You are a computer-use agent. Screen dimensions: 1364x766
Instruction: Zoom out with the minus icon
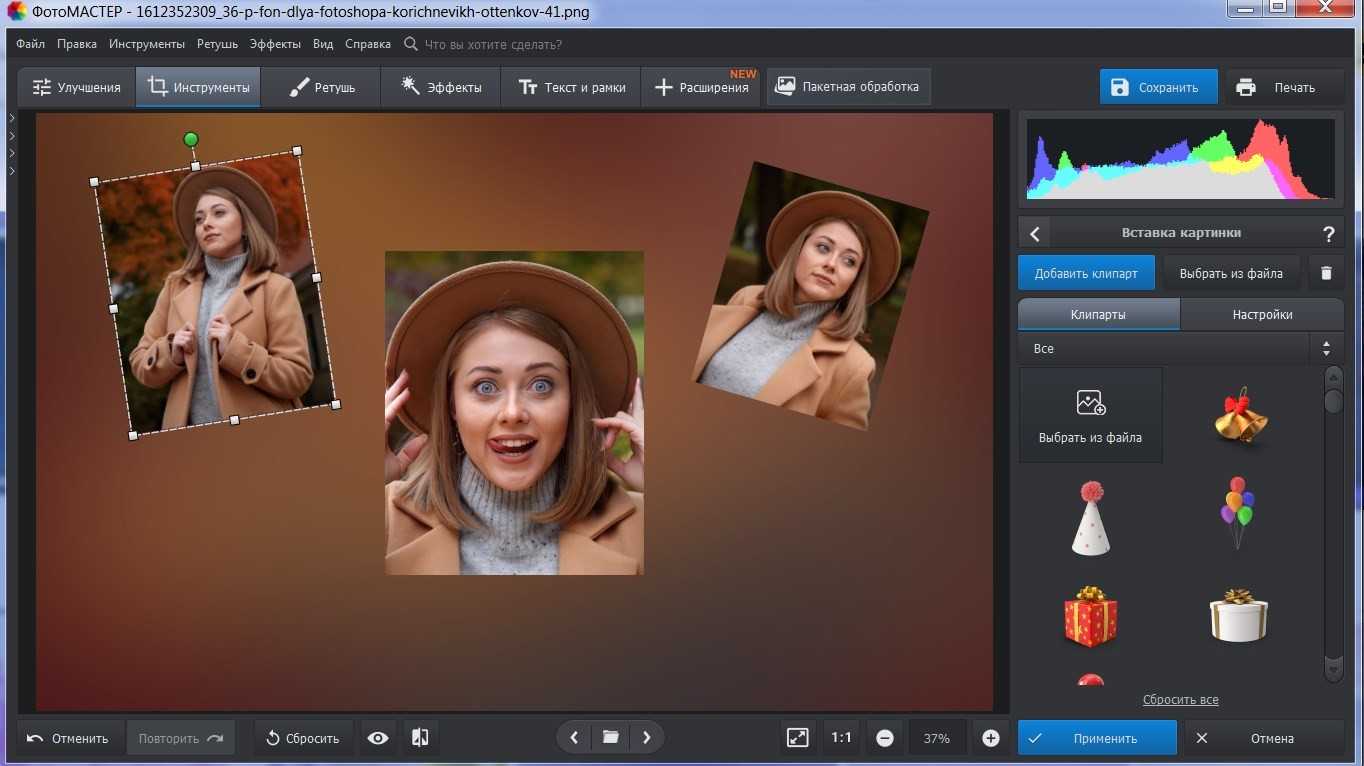884,738
